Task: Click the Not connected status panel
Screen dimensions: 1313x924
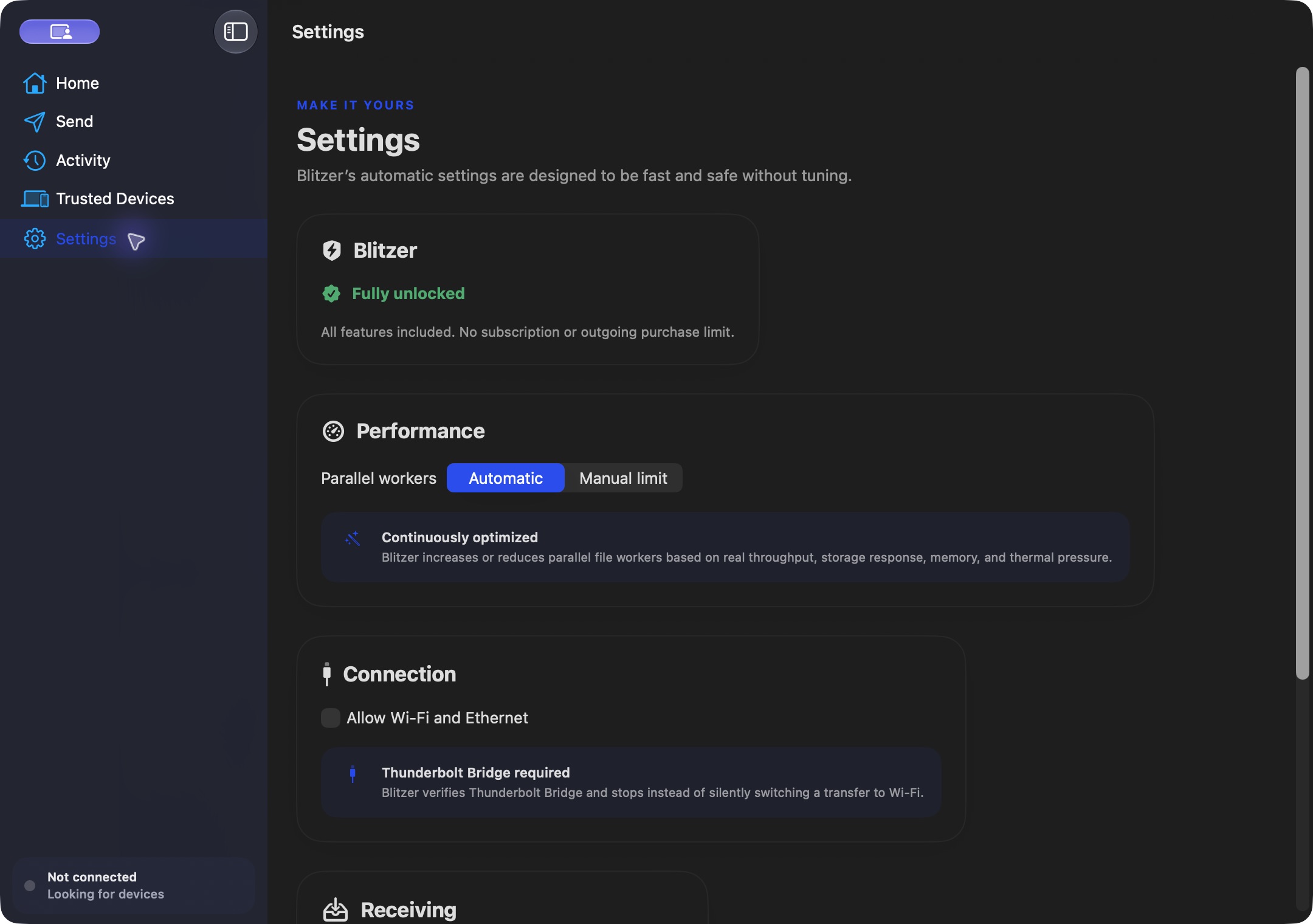Action: pyautogui.click(x=134, y=886)
